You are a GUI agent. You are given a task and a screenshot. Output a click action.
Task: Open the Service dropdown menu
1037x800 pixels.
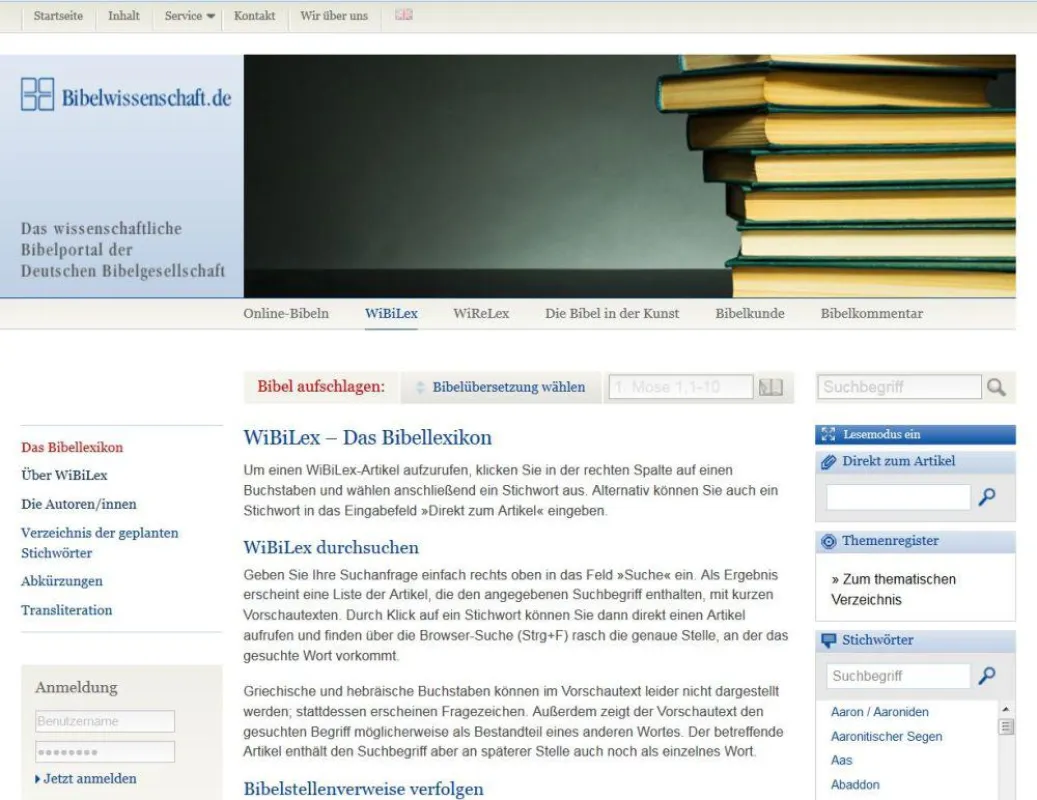pos(189,16)
